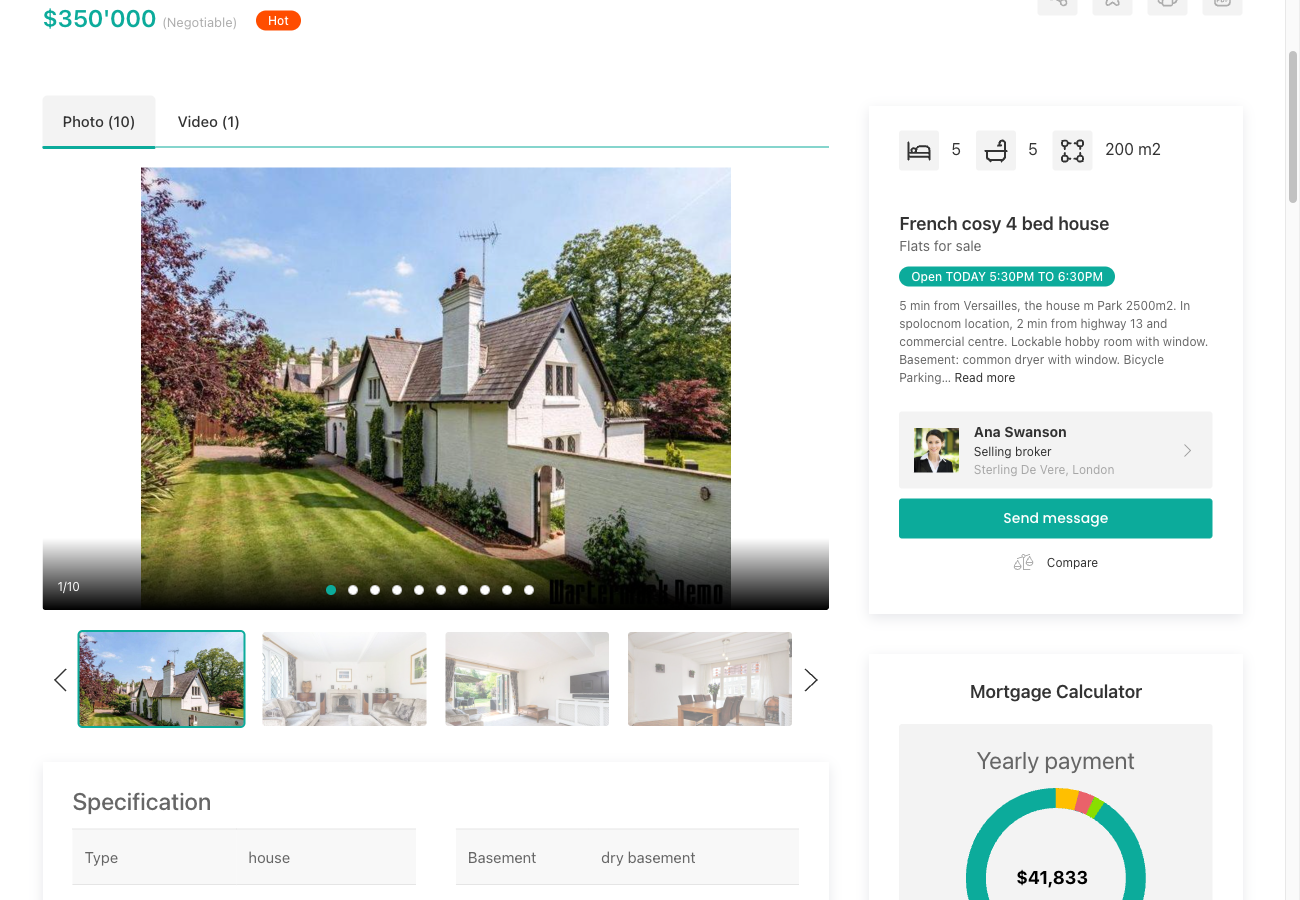
Task: Open the Photo tab
Action: pyautogui.click(x=98, y=121)
